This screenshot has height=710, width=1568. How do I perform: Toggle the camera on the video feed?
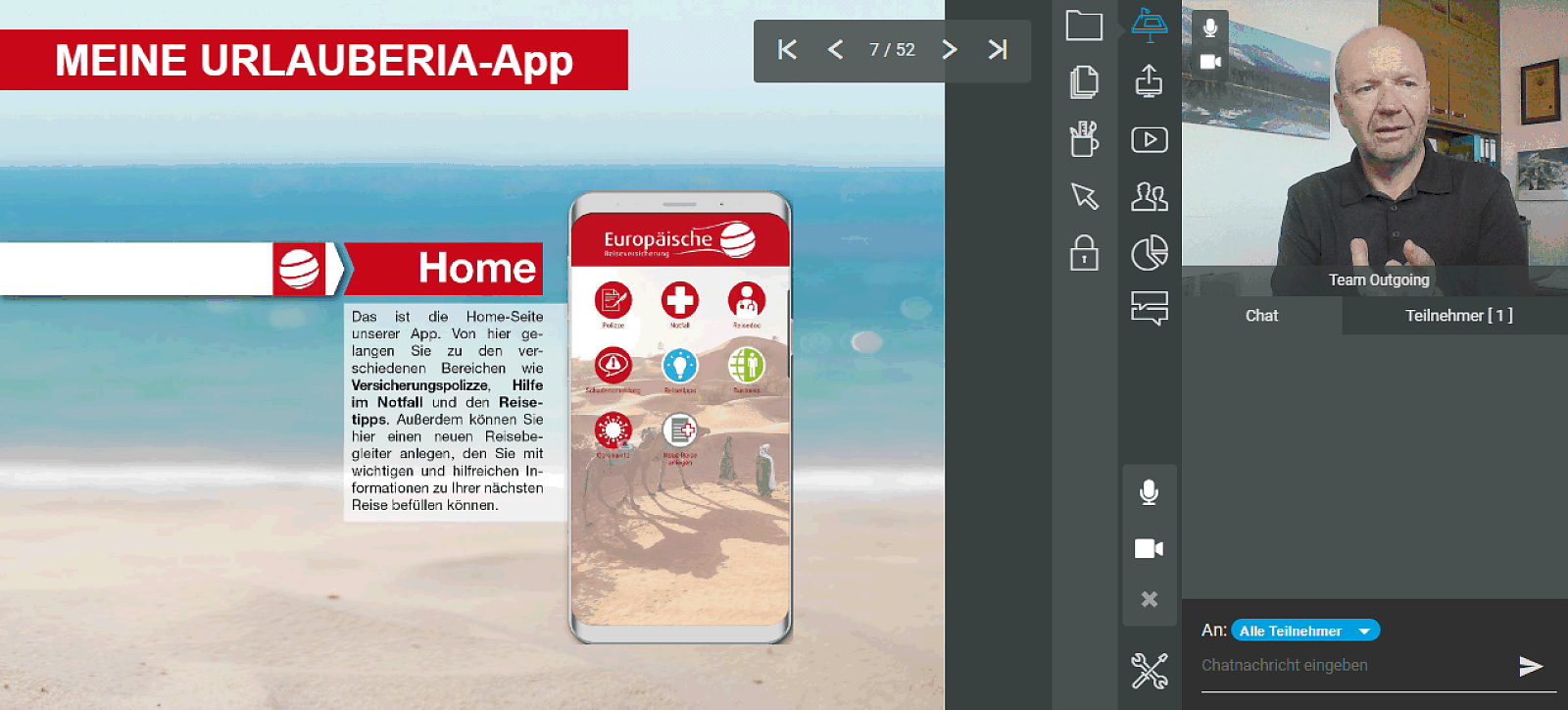(1210, 62)
